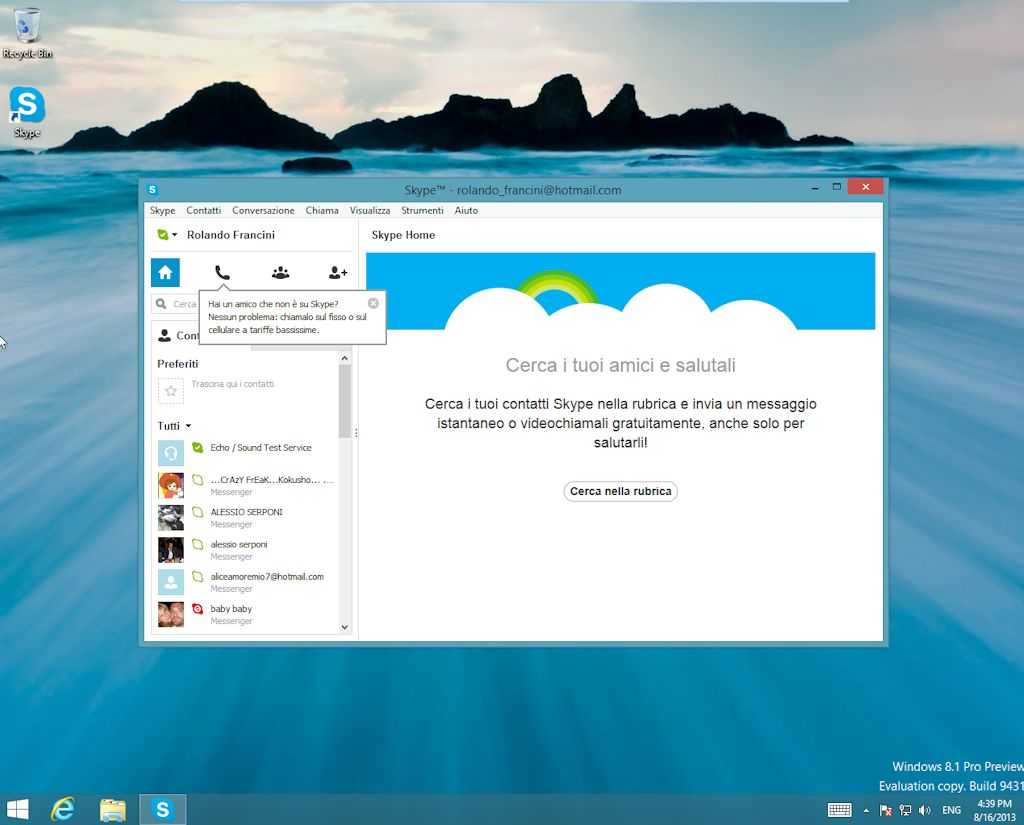Select Echo / Sound Test Service contact
This screenshot has height=825, width=1024.
coord(246,452)
